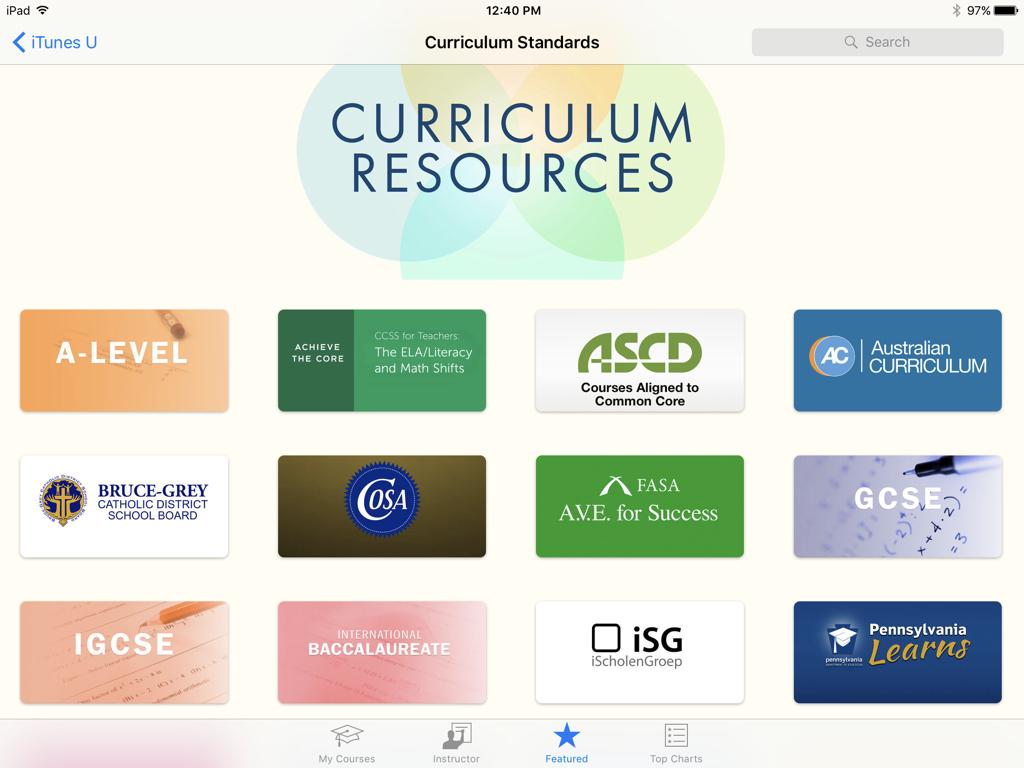
Task: Tap the magnifying glass search icon
Action: click(850, 42)
